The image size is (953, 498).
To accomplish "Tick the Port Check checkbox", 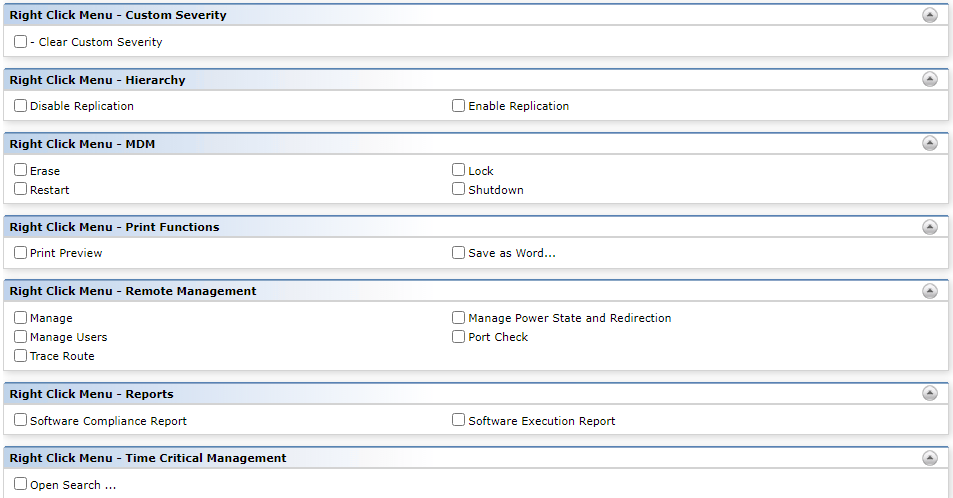I will tap(458, 336).
